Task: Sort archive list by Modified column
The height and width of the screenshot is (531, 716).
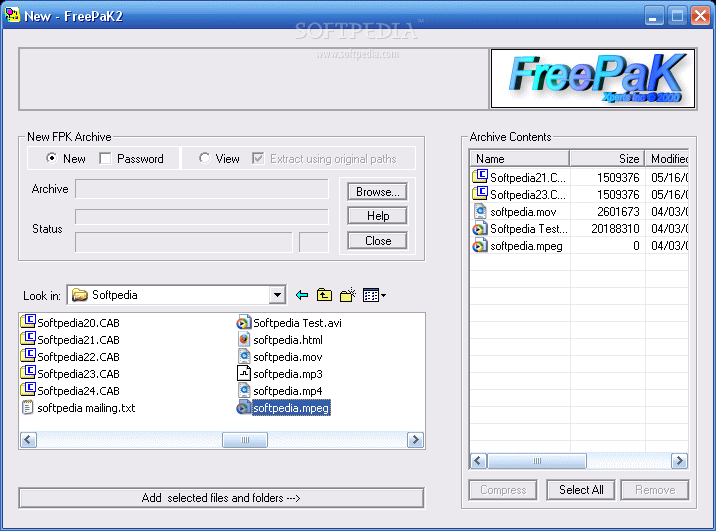Action: [x=667, y=158]
